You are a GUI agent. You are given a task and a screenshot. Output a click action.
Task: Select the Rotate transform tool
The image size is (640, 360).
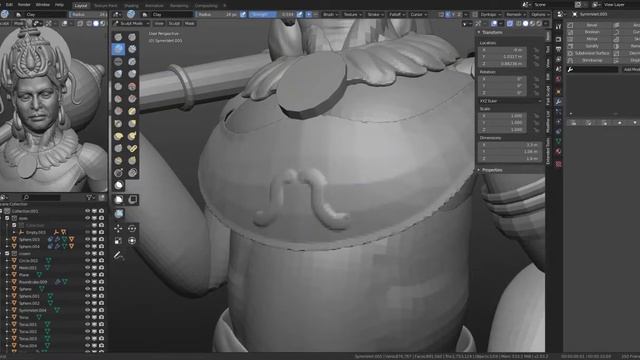132,229
